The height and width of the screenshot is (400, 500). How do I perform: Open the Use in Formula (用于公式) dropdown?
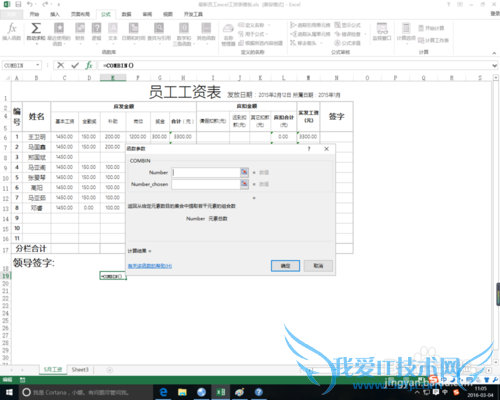click(267, 34)
